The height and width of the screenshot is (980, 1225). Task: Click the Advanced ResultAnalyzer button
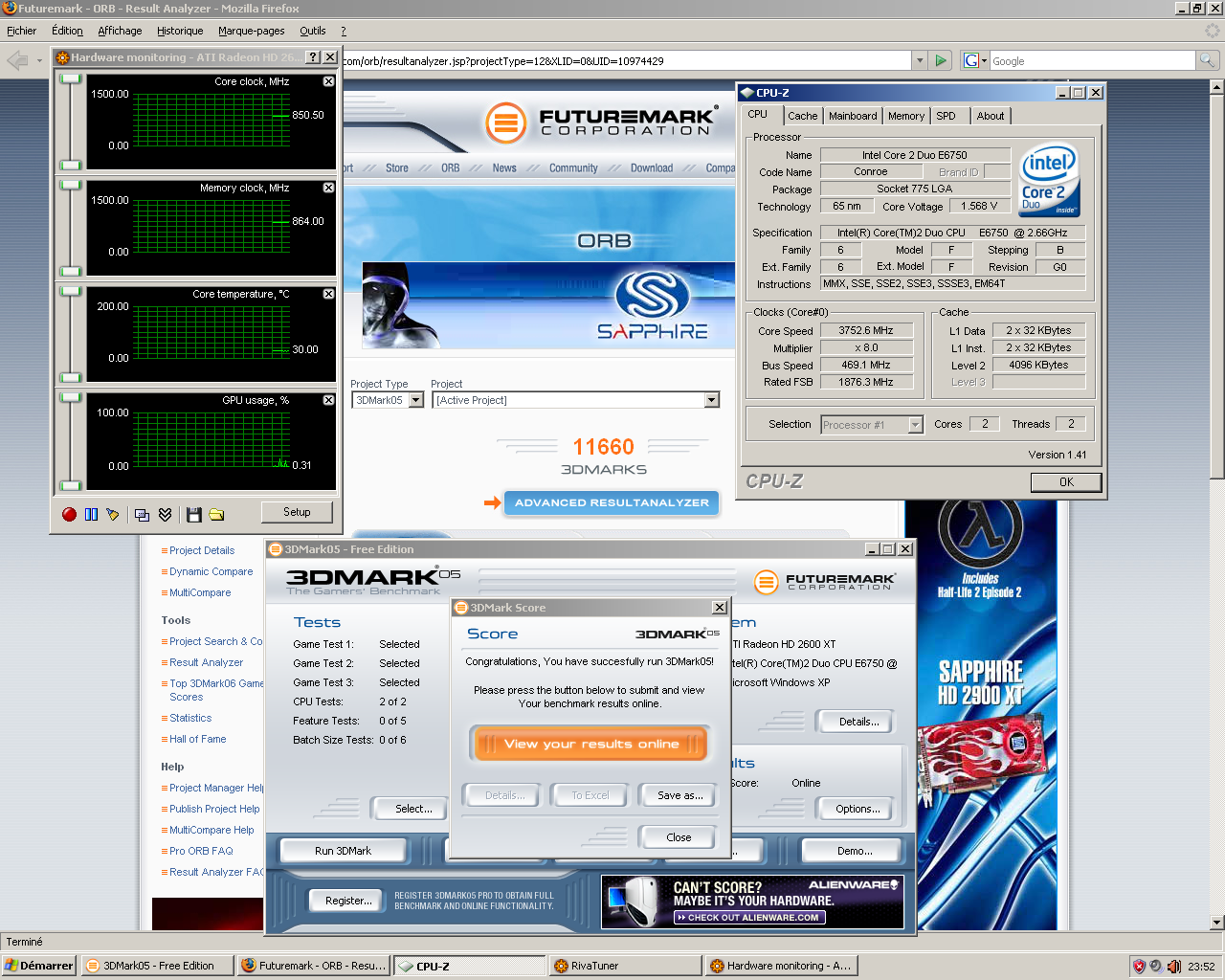pos(612,502)
